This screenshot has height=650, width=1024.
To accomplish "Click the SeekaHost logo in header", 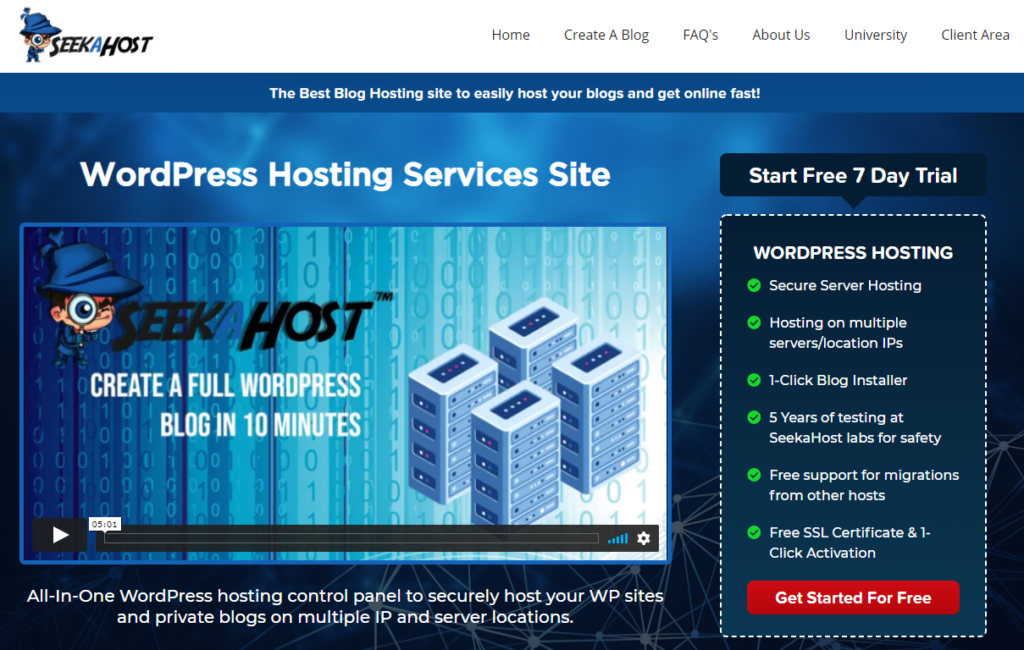I will pyautogui.click(x=86, y=35).
